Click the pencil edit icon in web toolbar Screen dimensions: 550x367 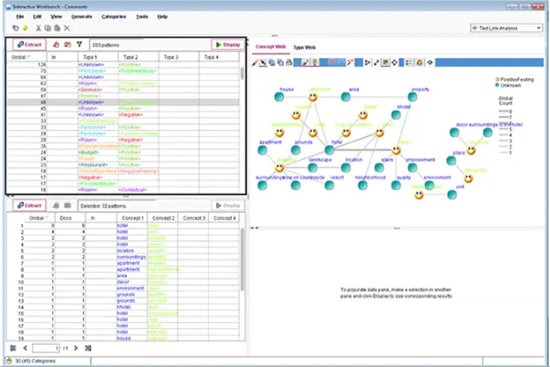(255, 62)
